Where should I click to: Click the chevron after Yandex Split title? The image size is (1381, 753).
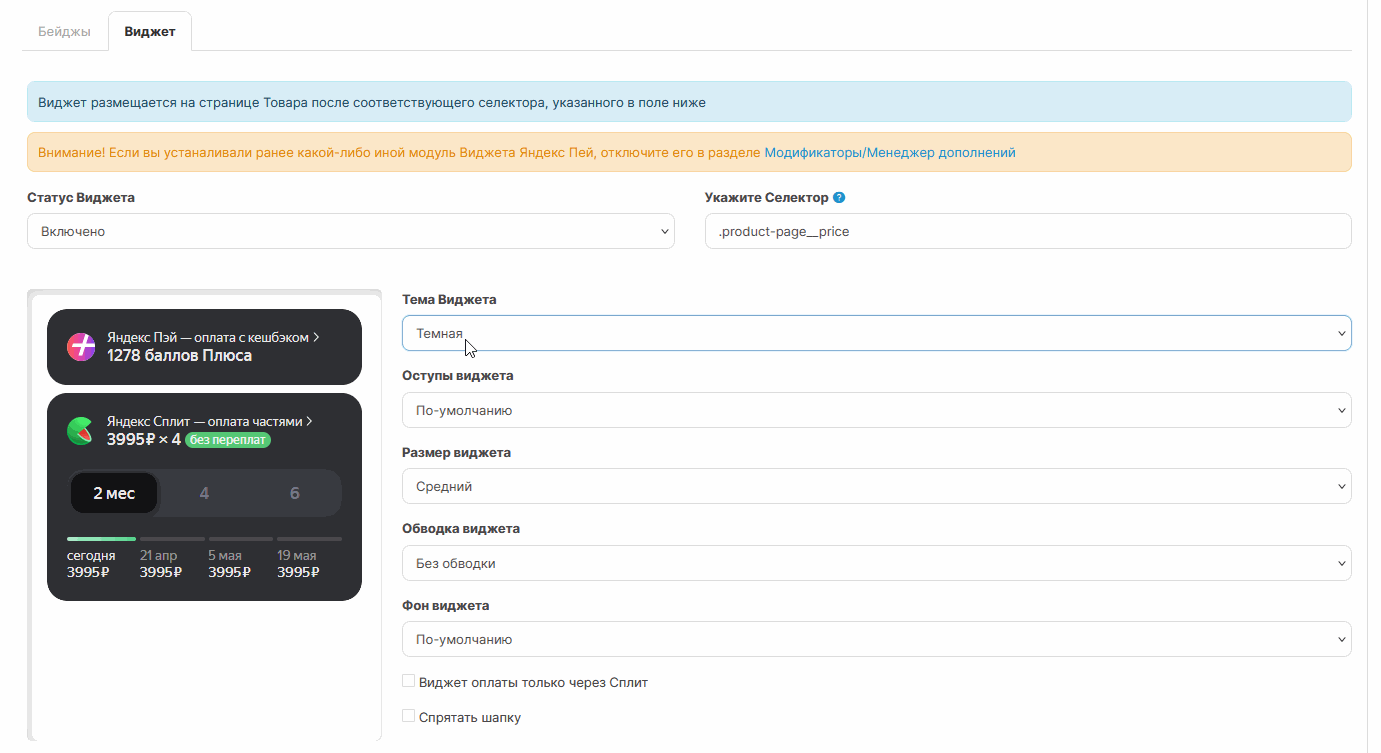[310, 422]
